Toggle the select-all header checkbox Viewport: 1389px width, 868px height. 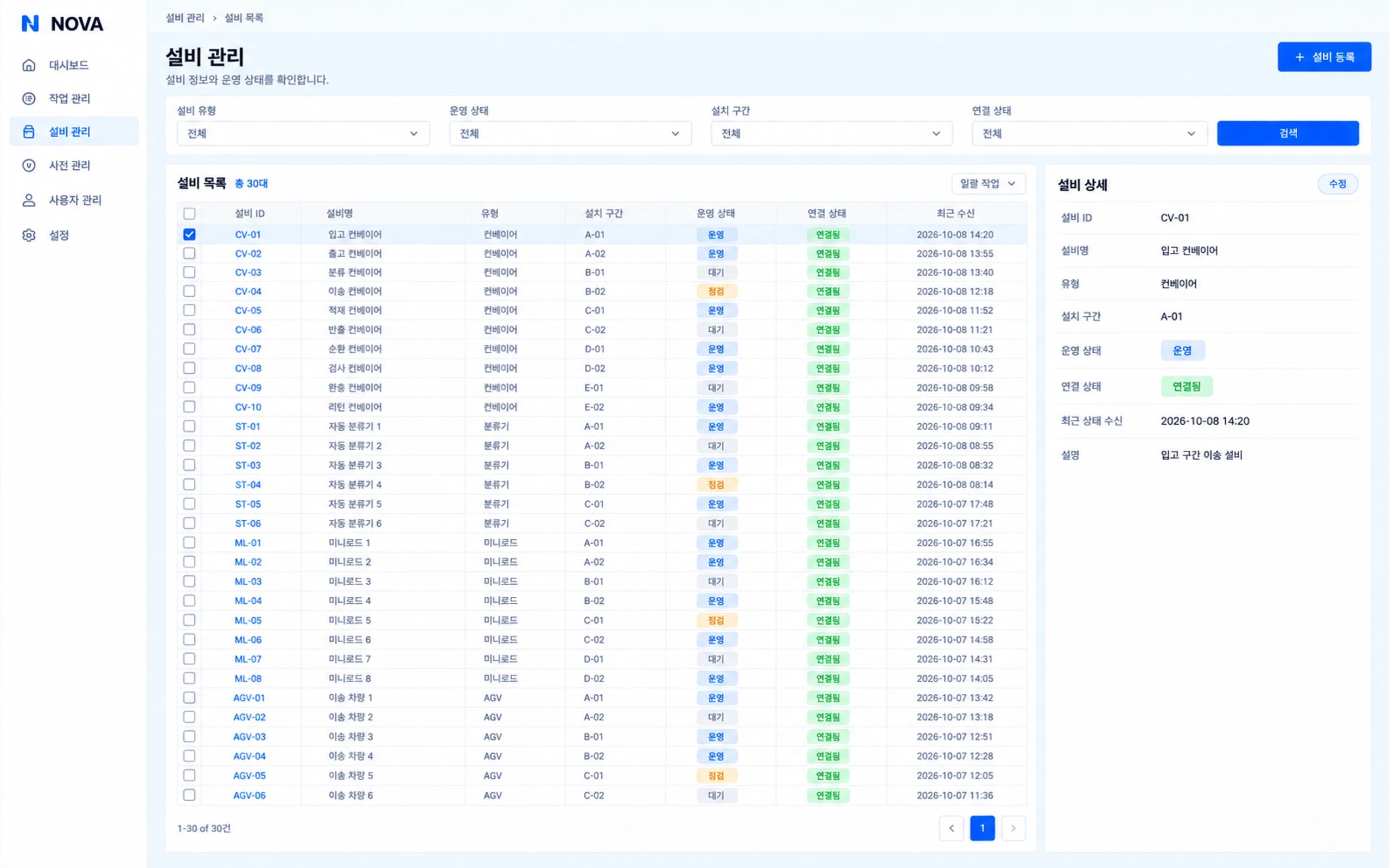189,214
